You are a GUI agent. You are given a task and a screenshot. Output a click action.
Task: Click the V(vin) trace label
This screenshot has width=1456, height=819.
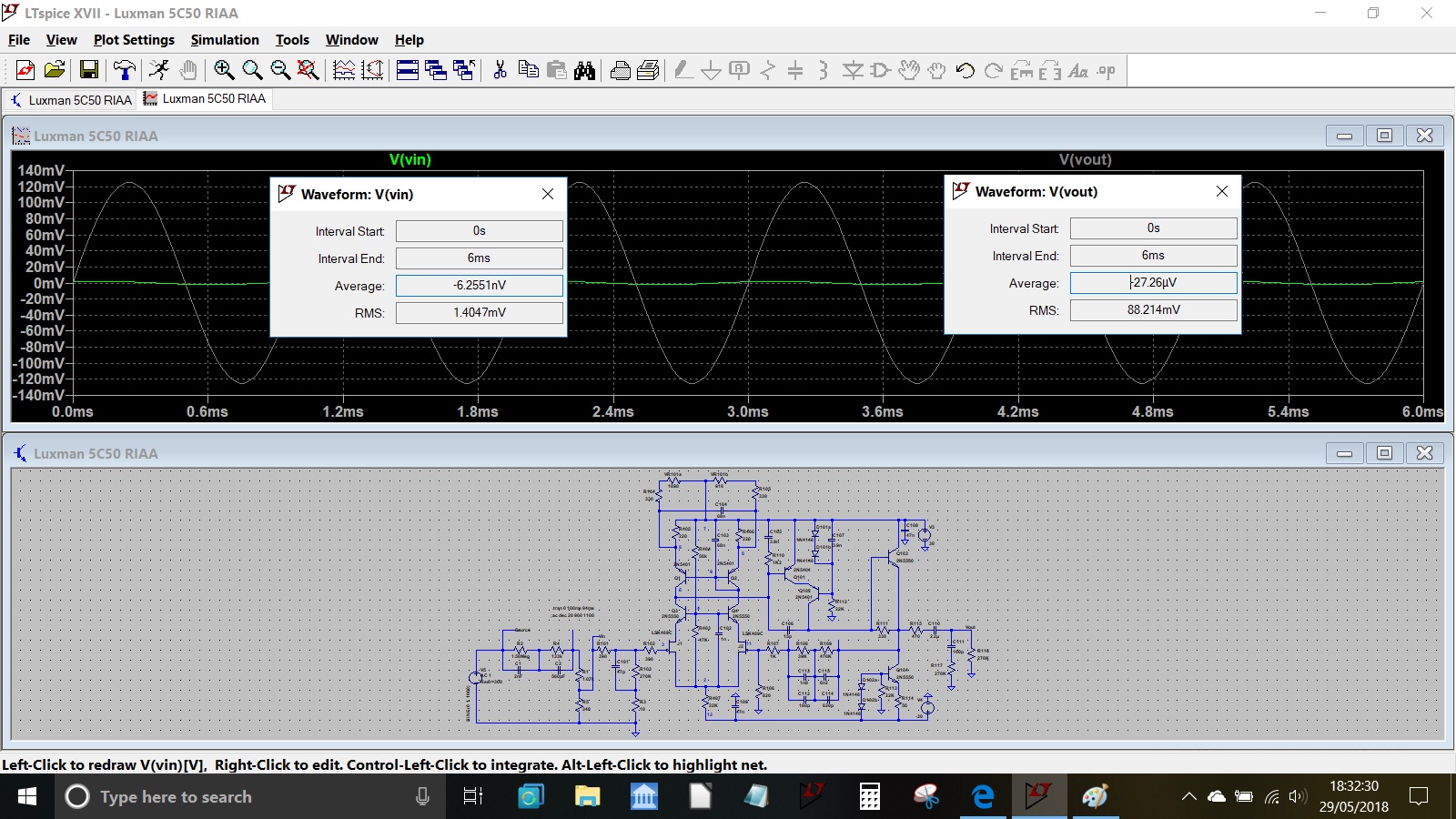pos(410,159)
